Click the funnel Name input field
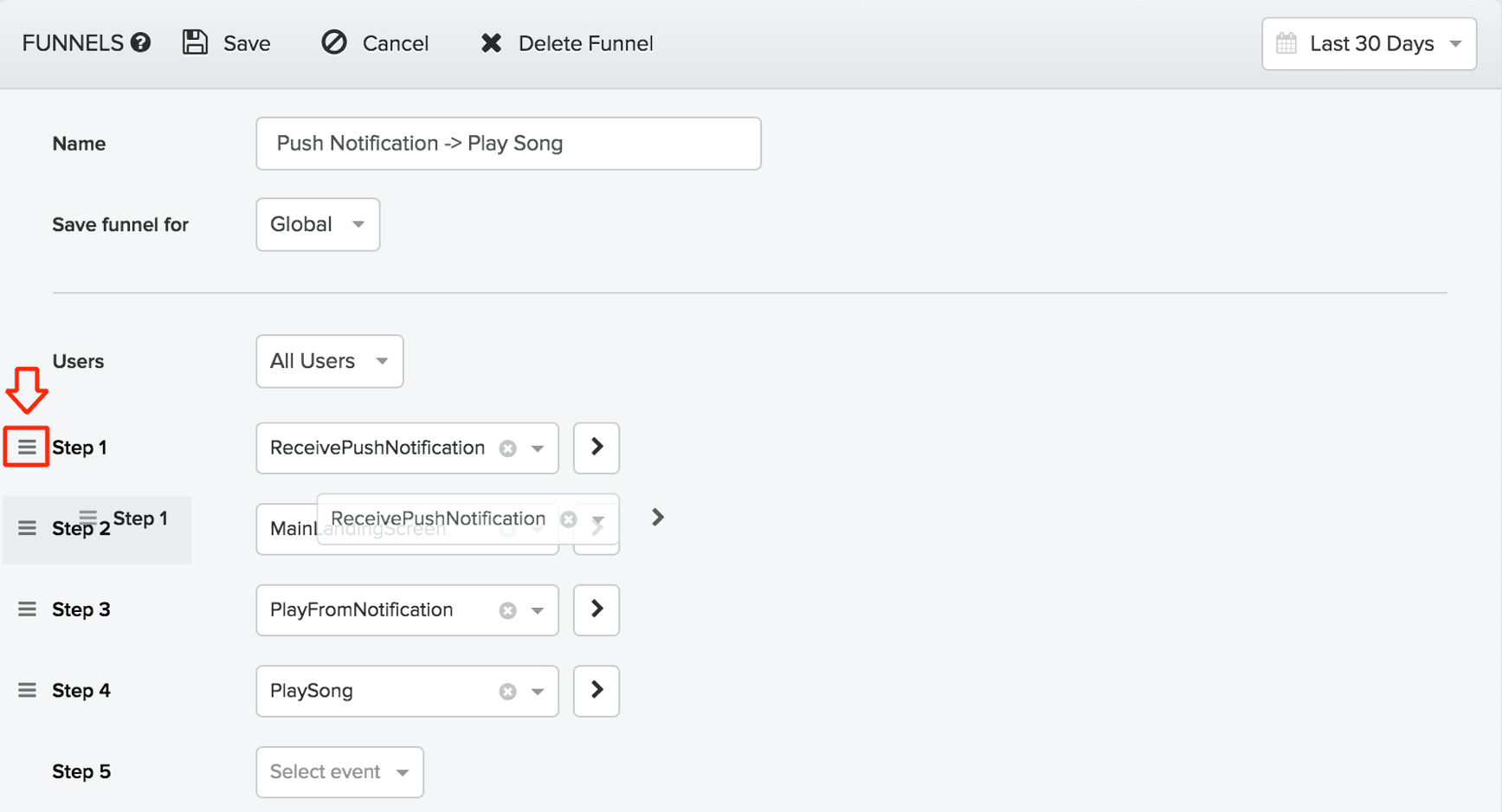The width and height of the screenshot is (1502, 812). point(507,143)
